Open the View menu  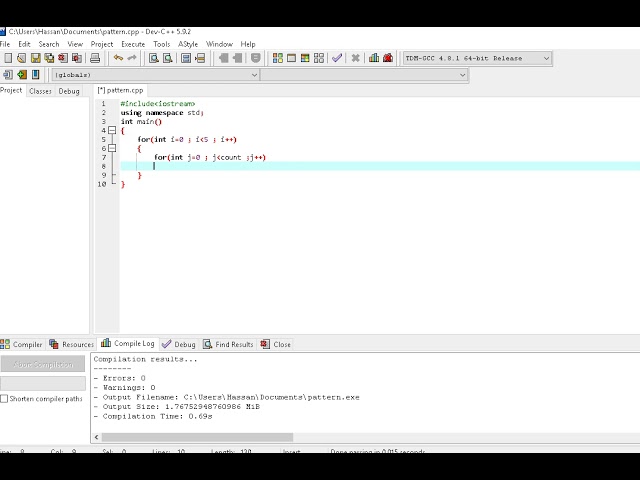coord(75,44)
